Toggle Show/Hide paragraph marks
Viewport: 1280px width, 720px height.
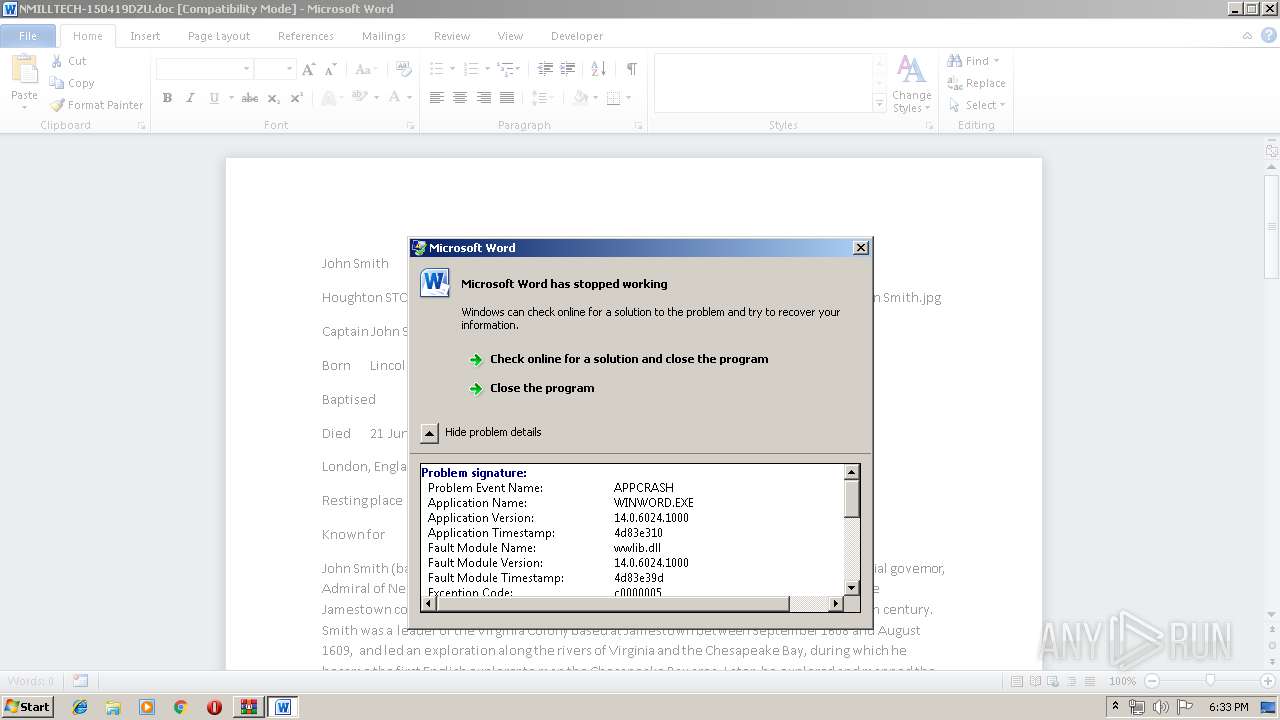pyautogui.click(x=631, y=69)
